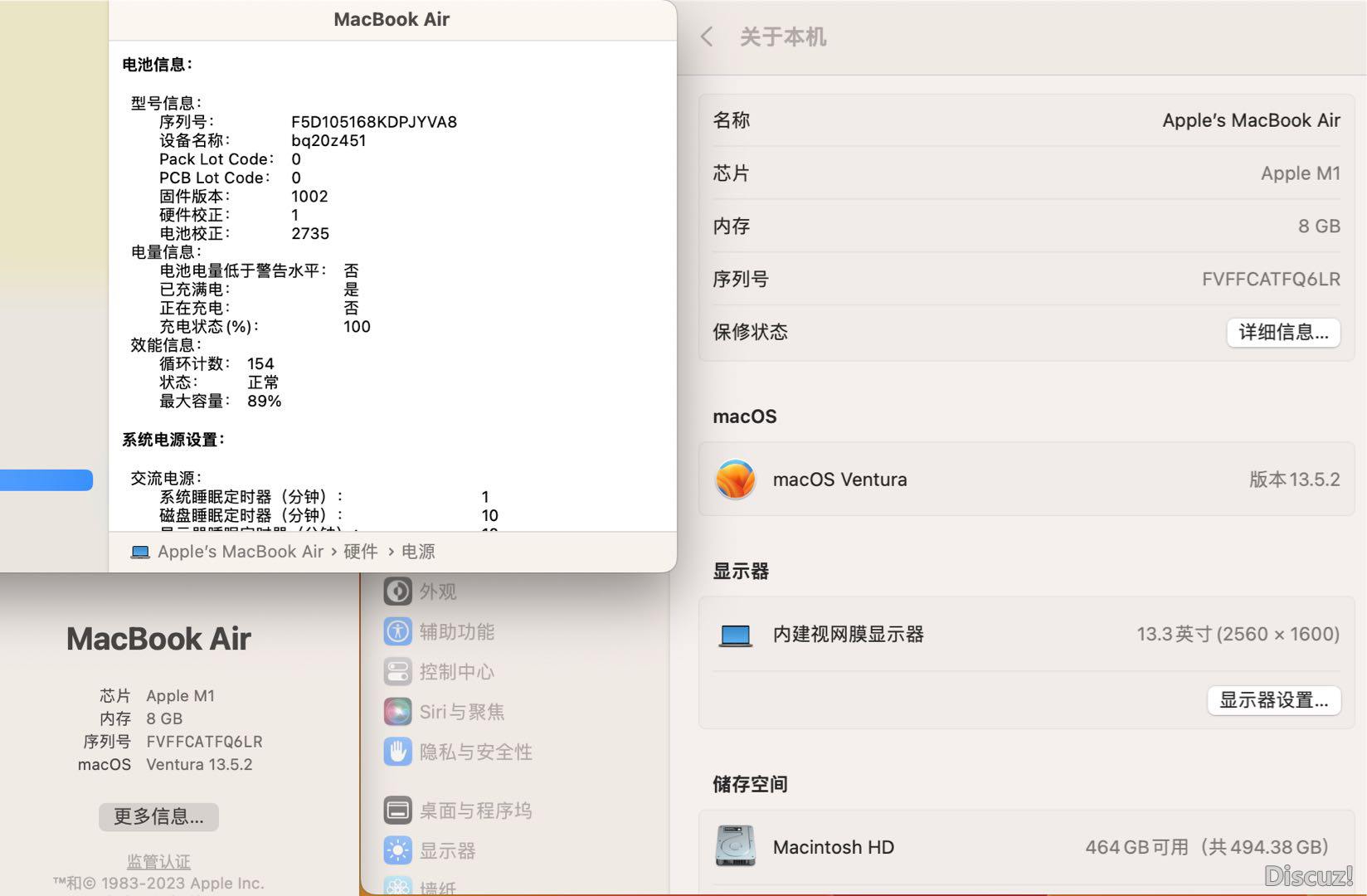The image size is (1367, 896).
Task: Click the 电池信息 heading
Action: coord(157,64)
